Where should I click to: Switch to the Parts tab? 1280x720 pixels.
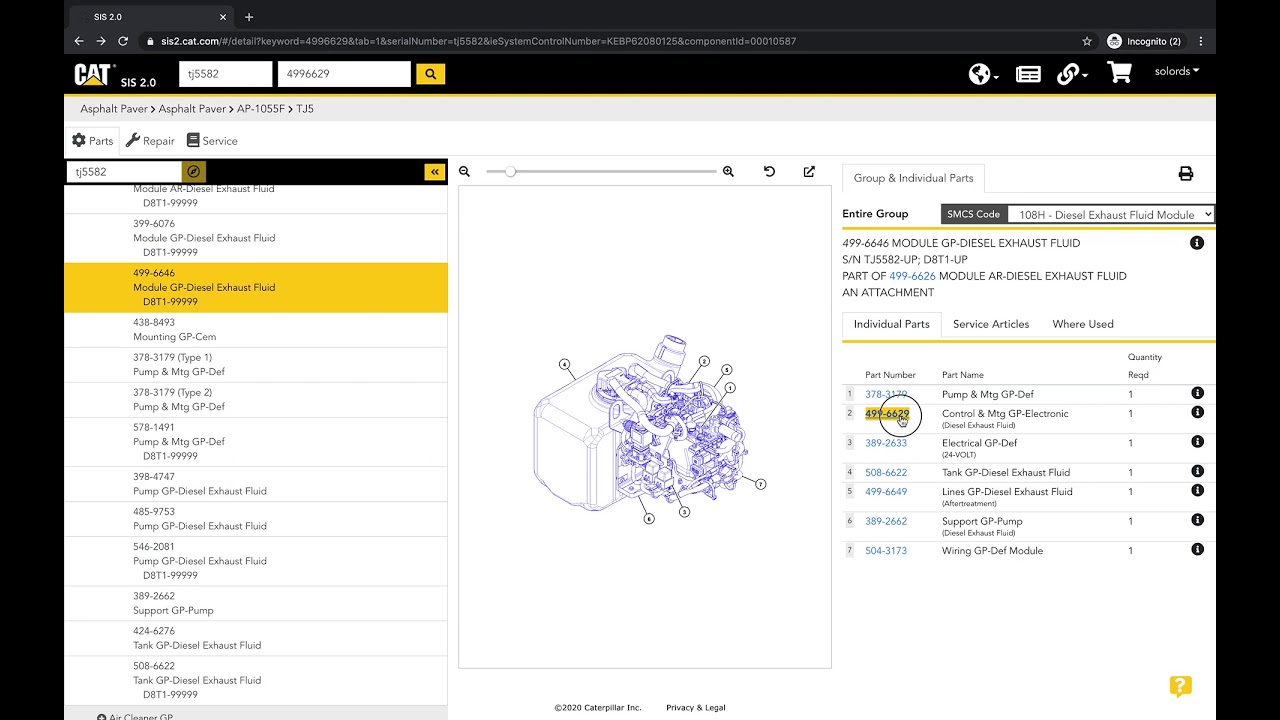click(x=92, y=141)
